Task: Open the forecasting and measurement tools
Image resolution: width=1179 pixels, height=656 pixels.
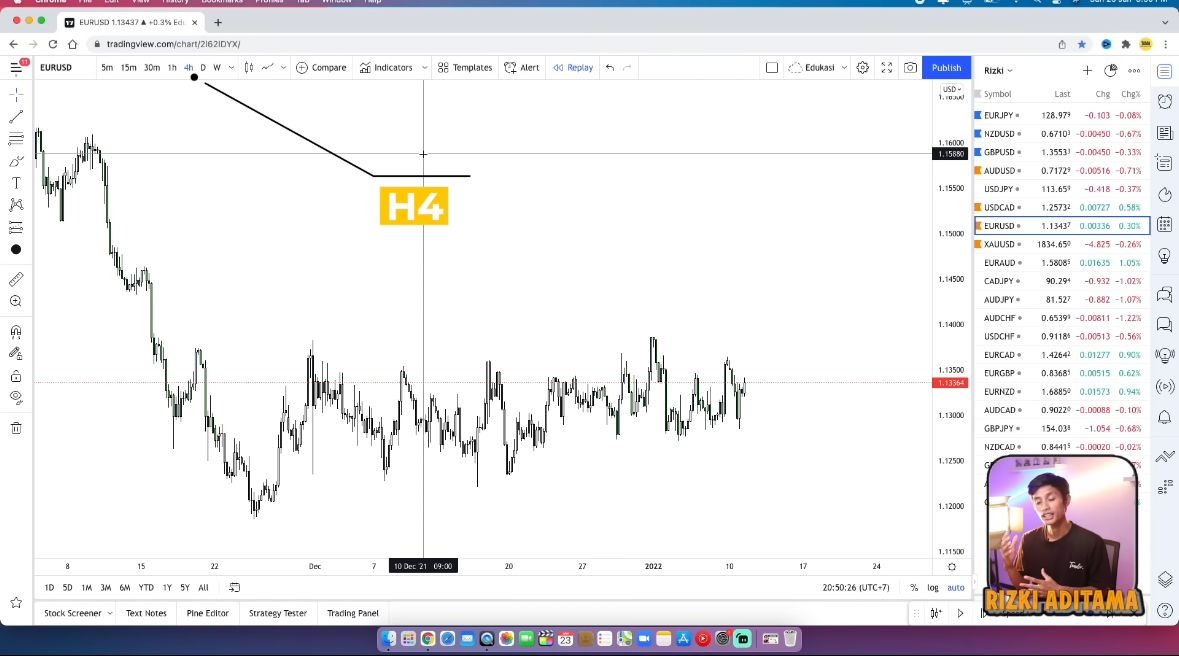Action: click(16, 227)
